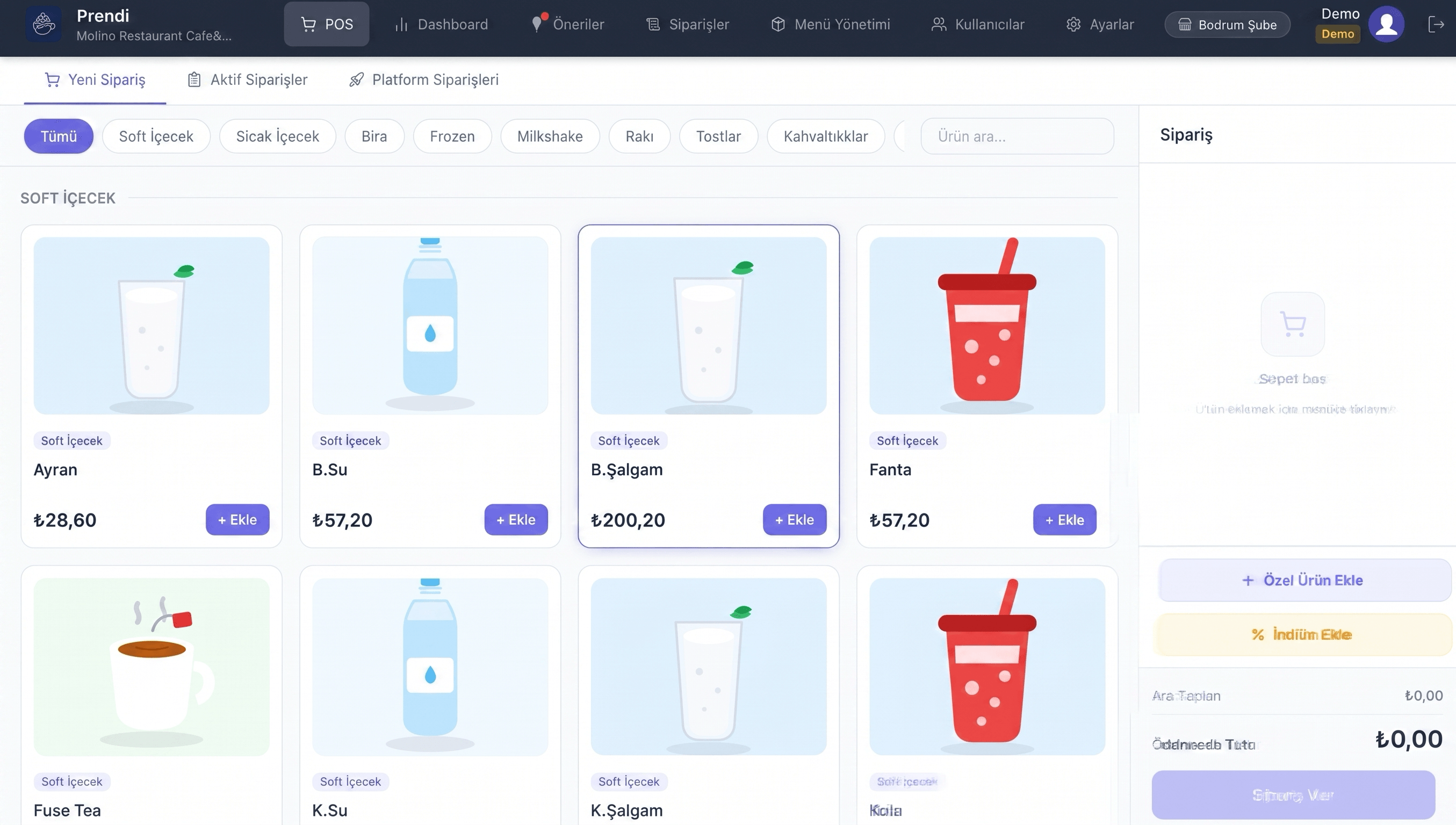Open the Demo user avatar
1456x825 pixels.
tap(1386, 24)
